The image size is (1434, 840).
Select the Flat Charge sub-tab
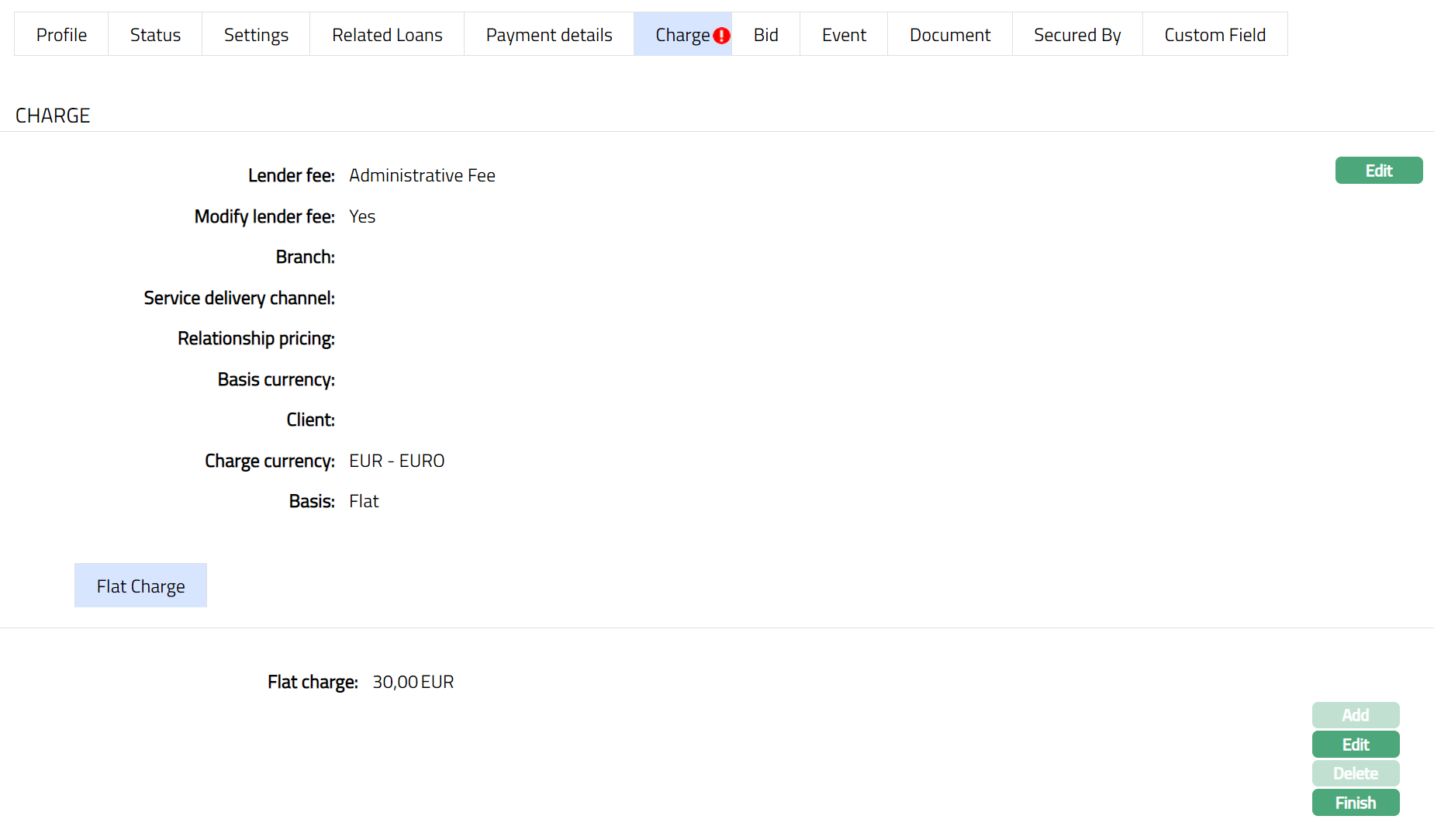pyautogui.click(x=140, y=586)
